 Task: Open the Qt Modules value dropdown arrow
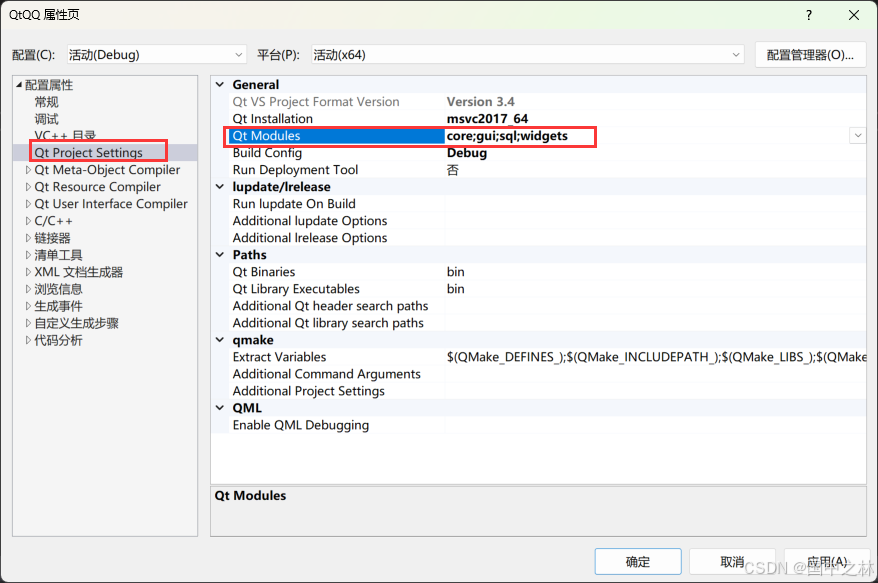[857, 136]
